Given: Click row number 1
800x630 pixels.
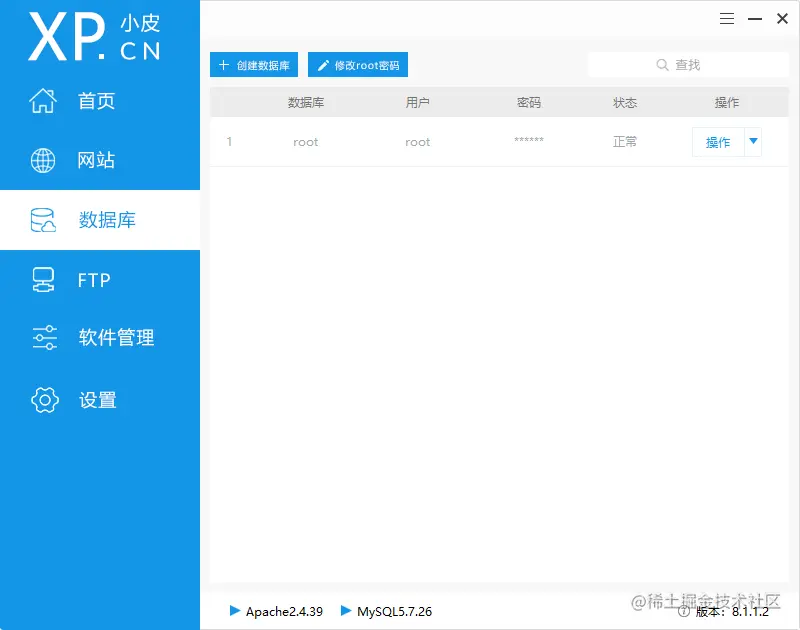Looking at the screenshot, I should pos(230,141).
